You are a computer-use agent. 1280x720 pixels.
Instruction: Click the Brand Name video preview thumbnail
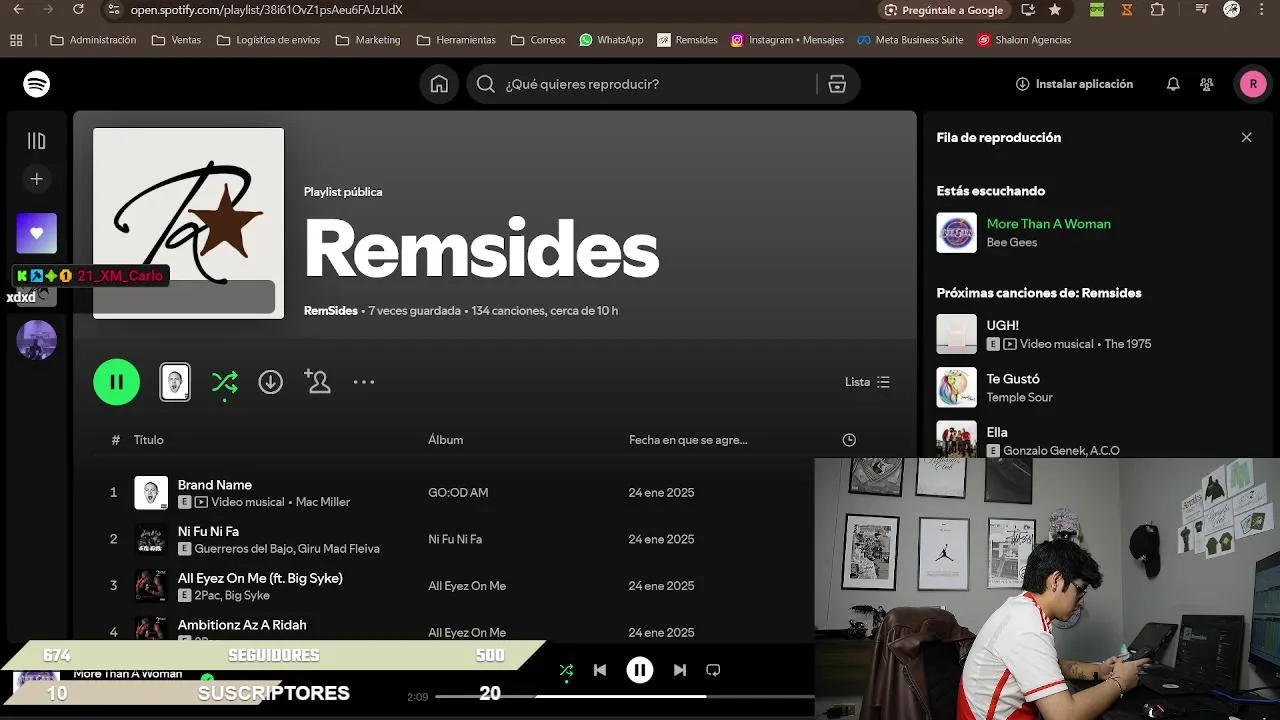pyautogui.click(x=175, y=382)
